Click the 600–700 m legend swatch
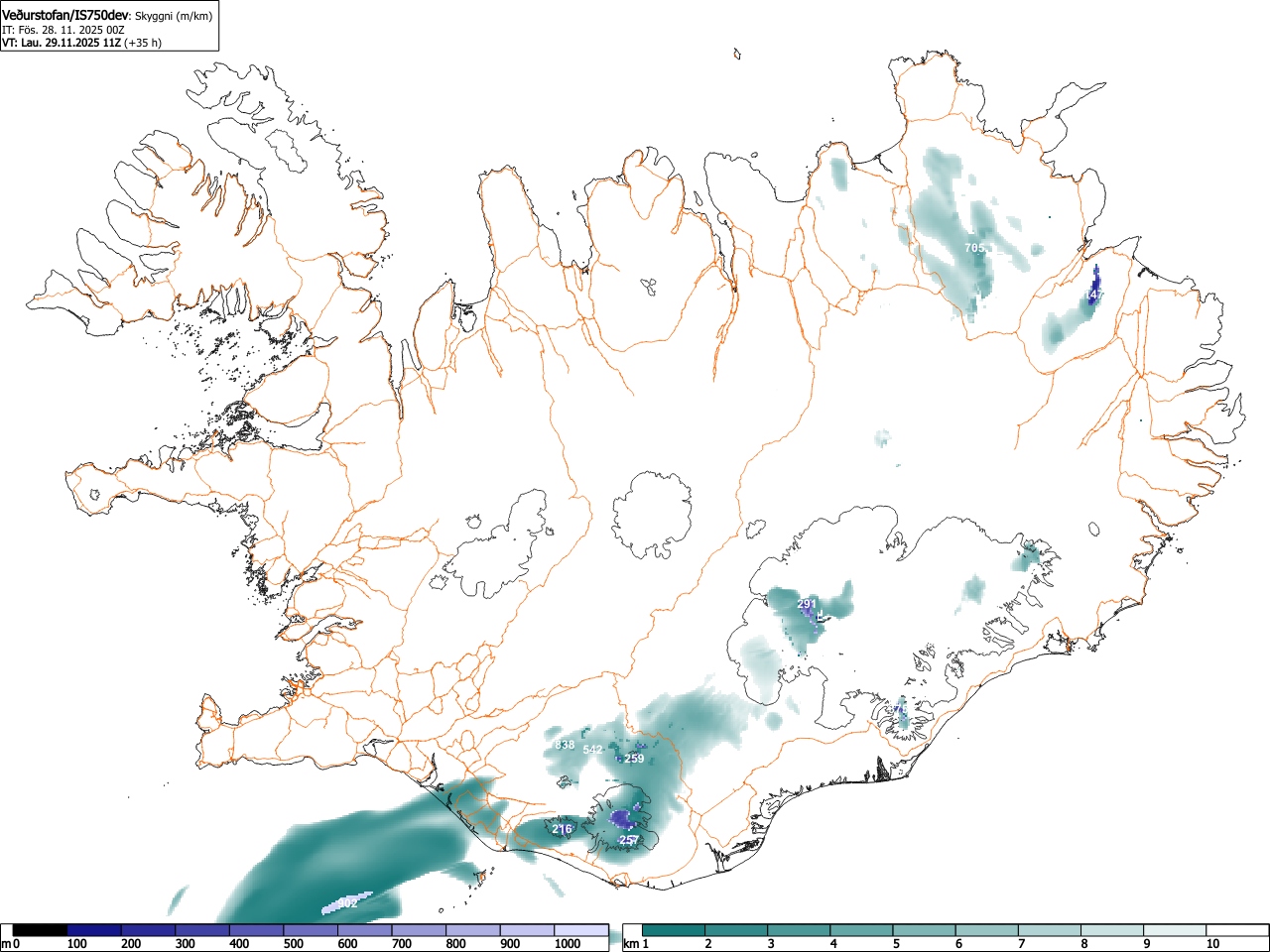The image size is (1270, 952). point(364,930)
